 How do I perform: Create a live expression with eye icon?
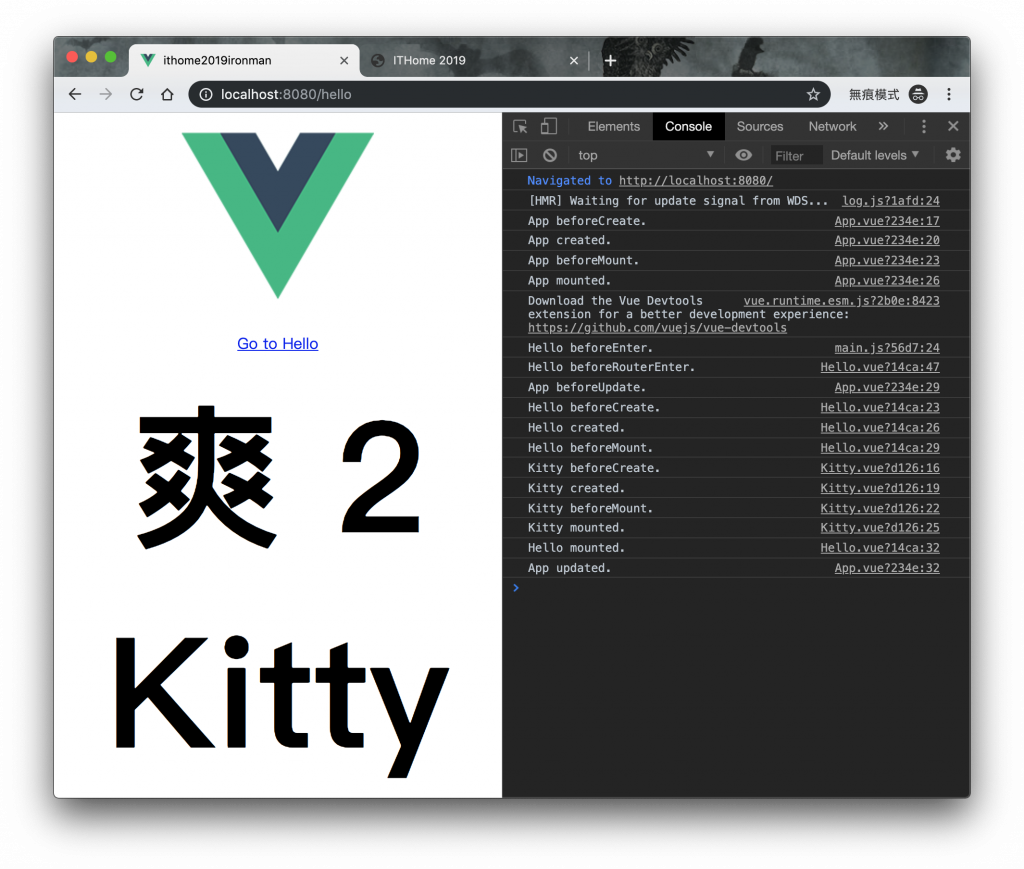[743, 155]
